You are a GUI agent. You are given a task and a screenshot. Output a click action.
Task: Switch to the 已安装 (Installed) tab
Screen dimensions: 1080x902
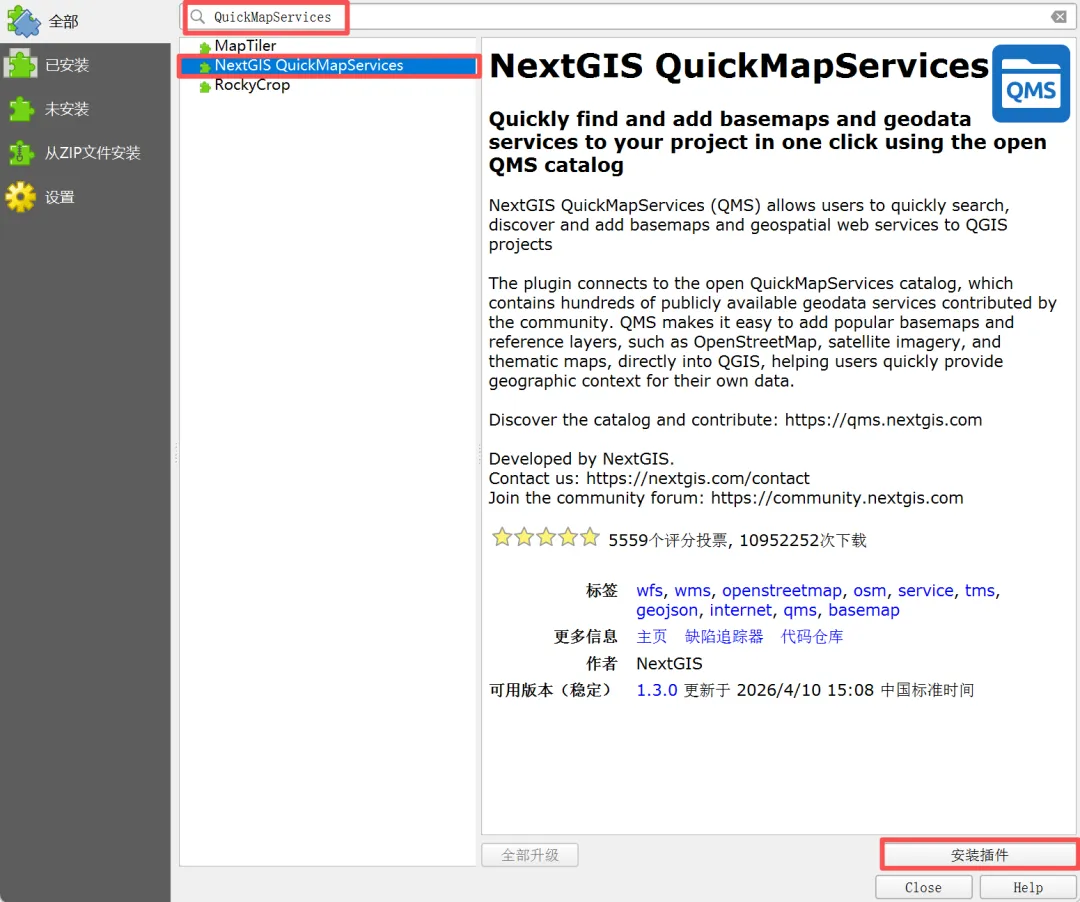point(85,65)
